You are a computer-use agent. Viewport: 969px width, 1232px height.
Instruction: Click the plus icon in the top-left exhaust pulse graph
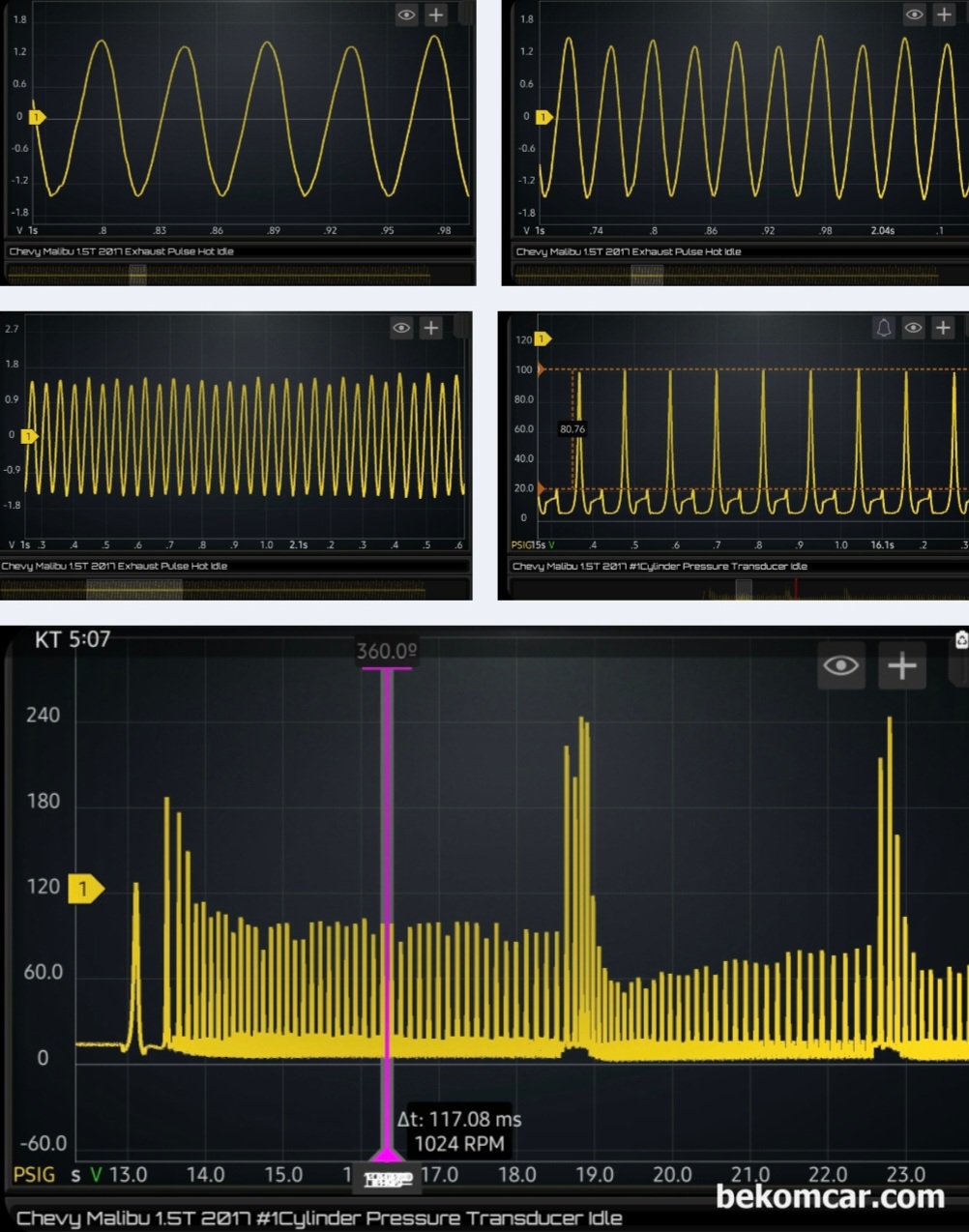[436, 15]
